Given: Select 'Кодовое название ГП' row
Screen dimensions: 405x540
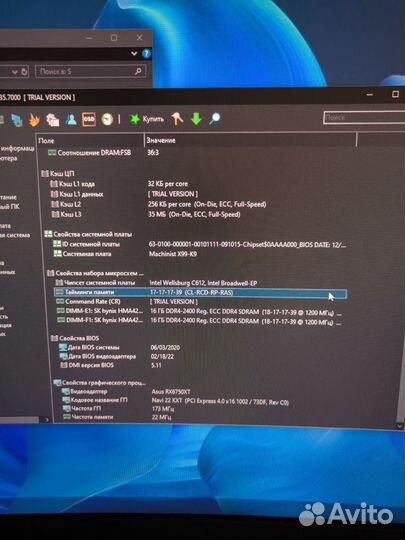Looking at the screenshot, I should [x=95, y=400].
